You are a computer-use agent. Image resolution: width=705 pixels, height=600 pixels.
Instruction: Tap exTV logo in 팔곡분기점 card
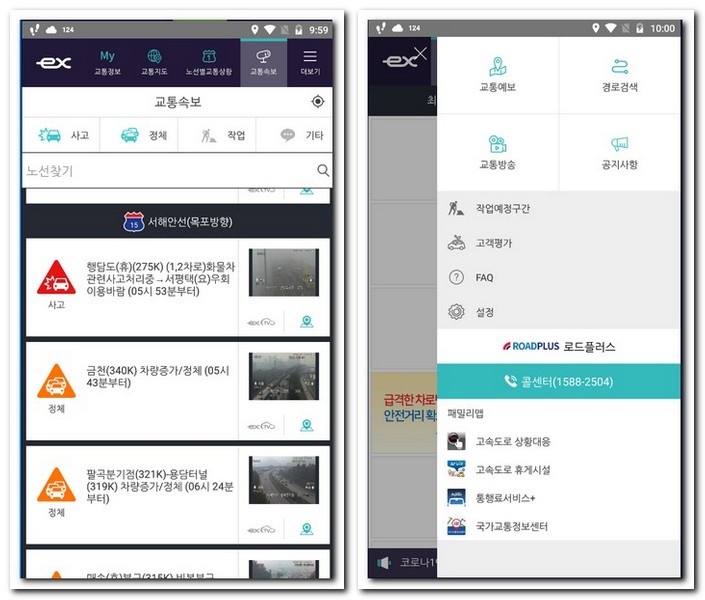(x=261, y=529)
